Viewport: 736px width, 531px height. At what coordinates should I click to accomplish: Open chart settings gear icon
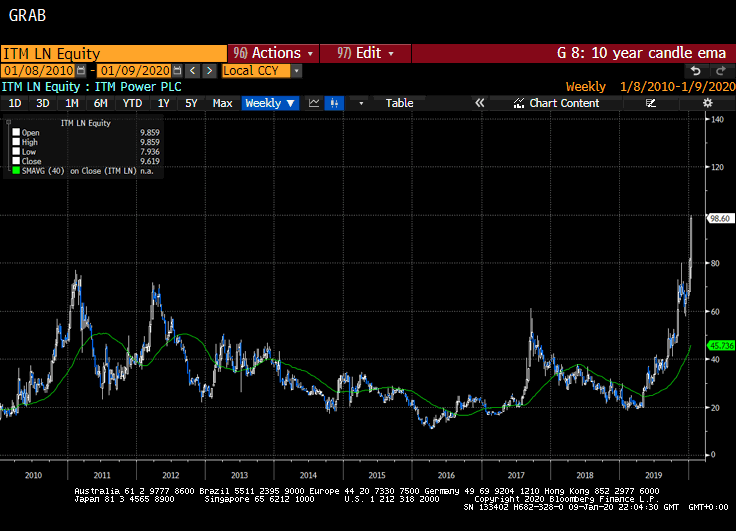(707, 103)
